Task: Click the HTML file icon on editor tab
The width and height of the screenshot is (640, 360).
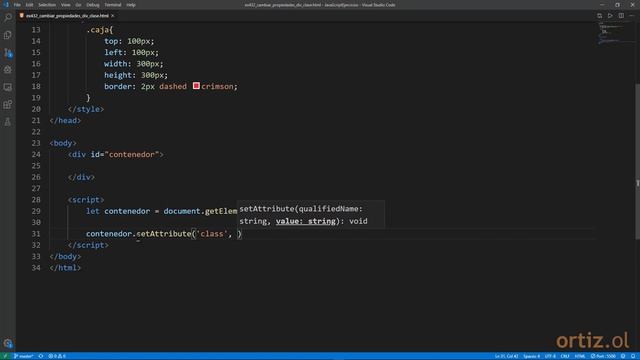Action: click(22, 16)
